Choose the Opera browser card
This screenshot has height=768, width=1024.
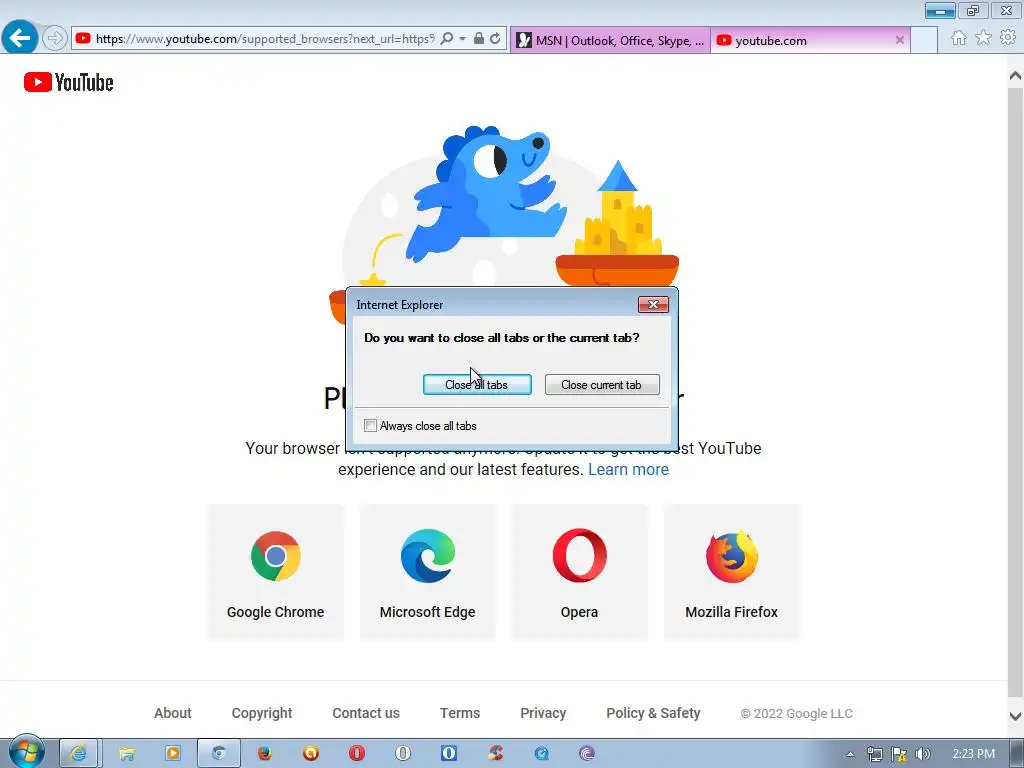pyautogui.click(x=579, y=572)
